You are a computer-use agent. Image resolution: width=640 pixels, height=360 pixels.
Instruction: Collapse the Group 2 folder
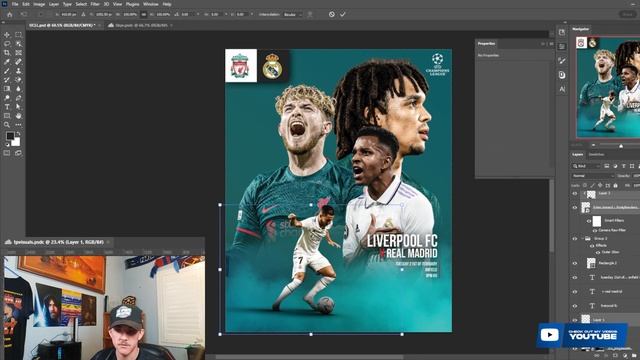point(582,238)
